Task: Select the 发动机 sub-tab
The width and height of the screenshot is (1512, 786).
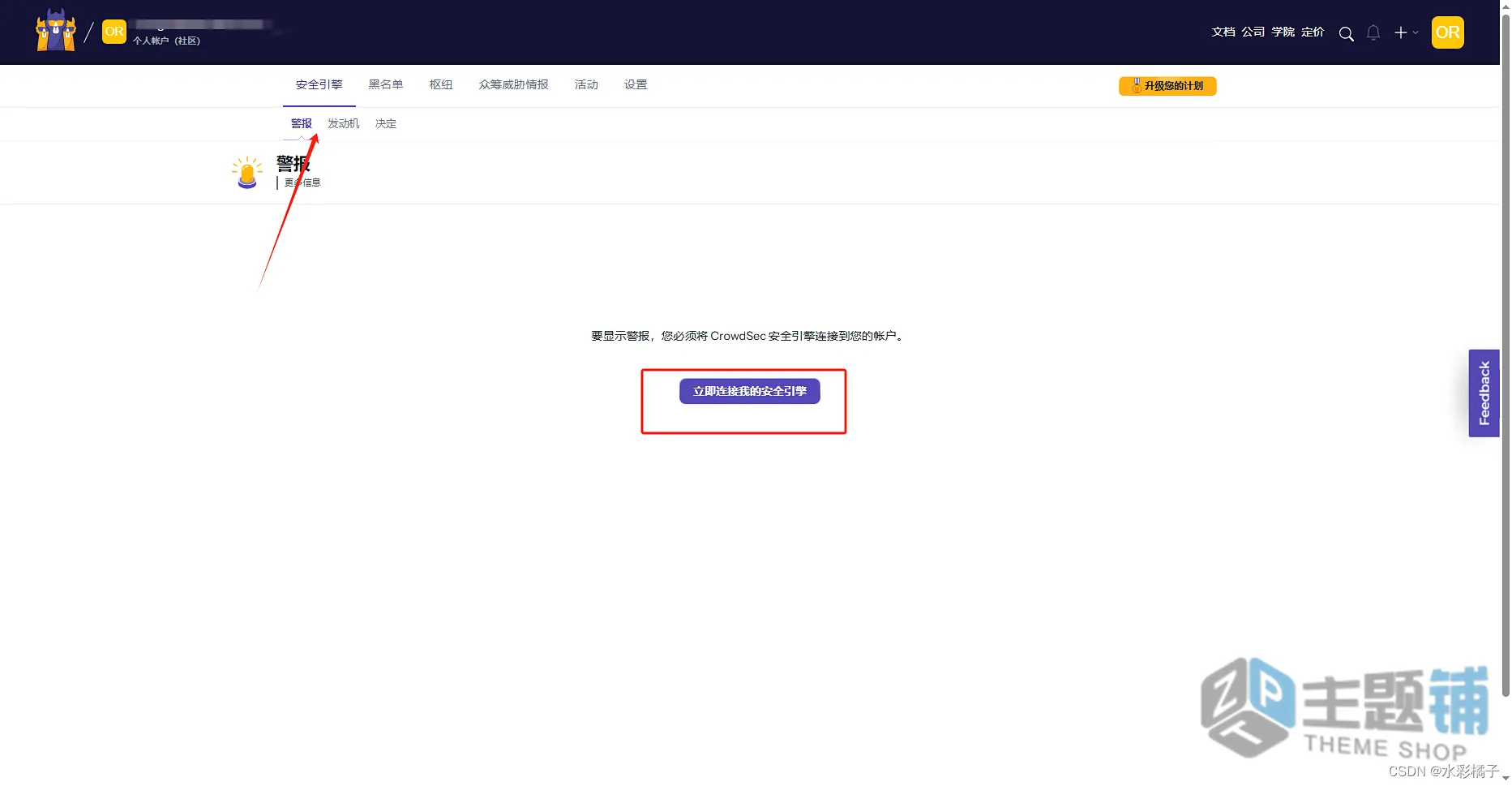Action: pyautogui.click(x=344, y=123)
